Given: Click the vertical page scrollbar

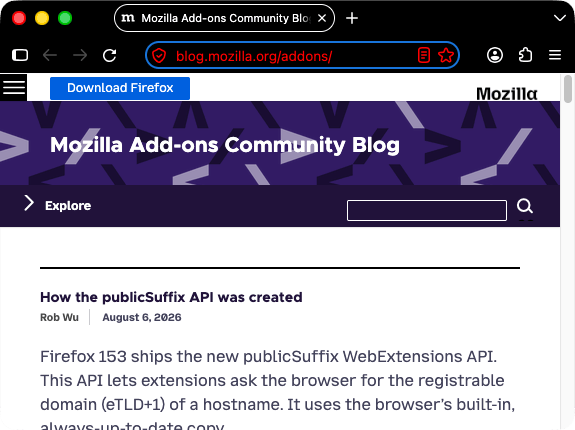Looking at the screenshot, I should [x=568, y=89].
